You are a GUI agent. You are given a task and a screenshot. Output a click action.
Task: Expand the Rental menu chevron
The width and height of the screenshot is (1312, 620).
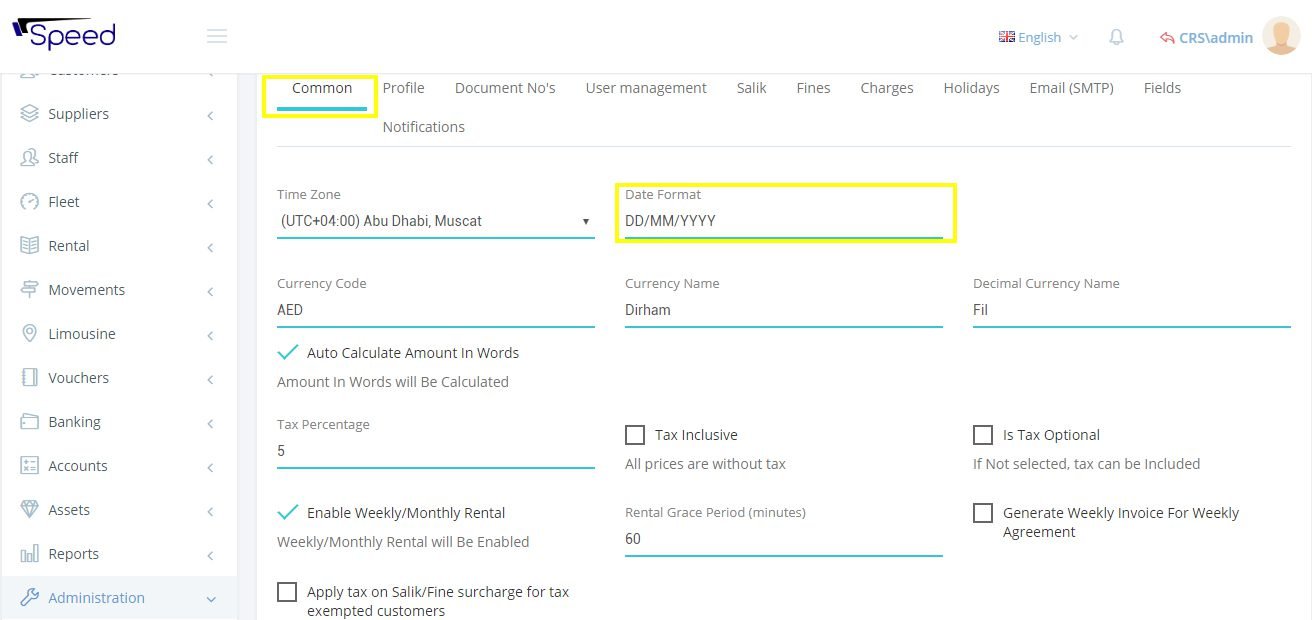pos(210,247)
